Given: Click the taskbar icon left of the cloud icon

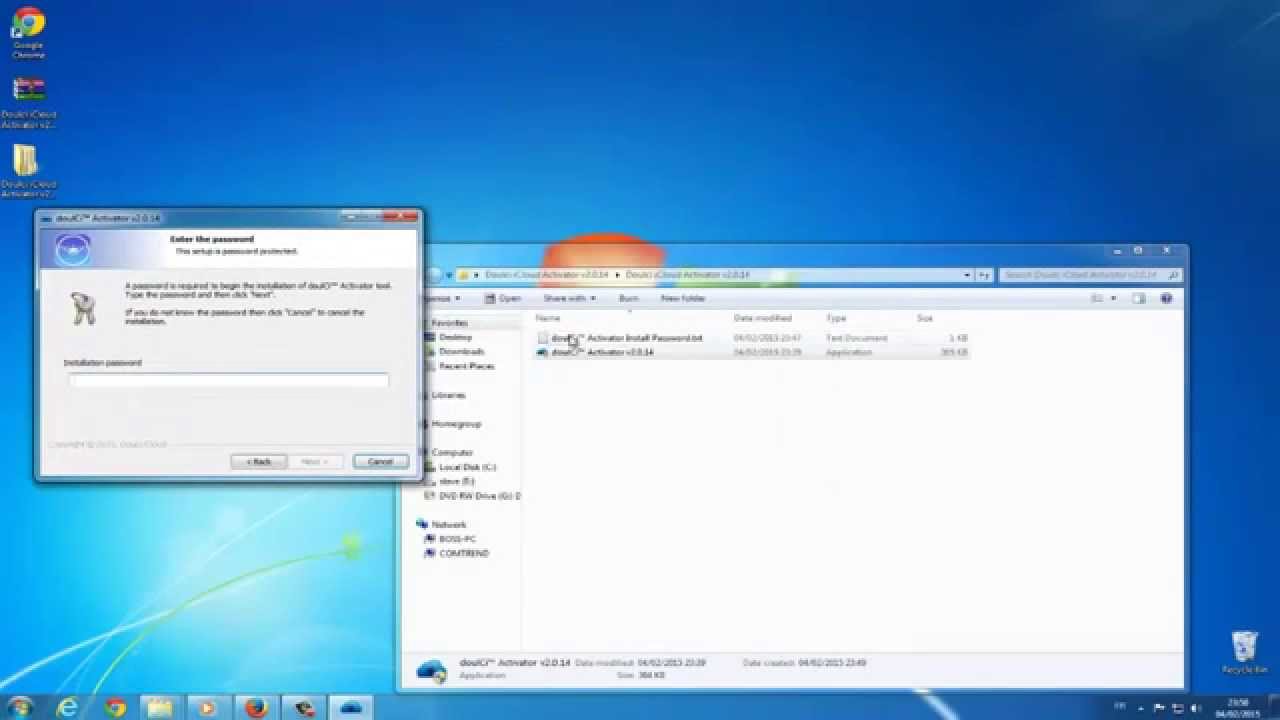Looking at the screenshot, I should (304, 708).
